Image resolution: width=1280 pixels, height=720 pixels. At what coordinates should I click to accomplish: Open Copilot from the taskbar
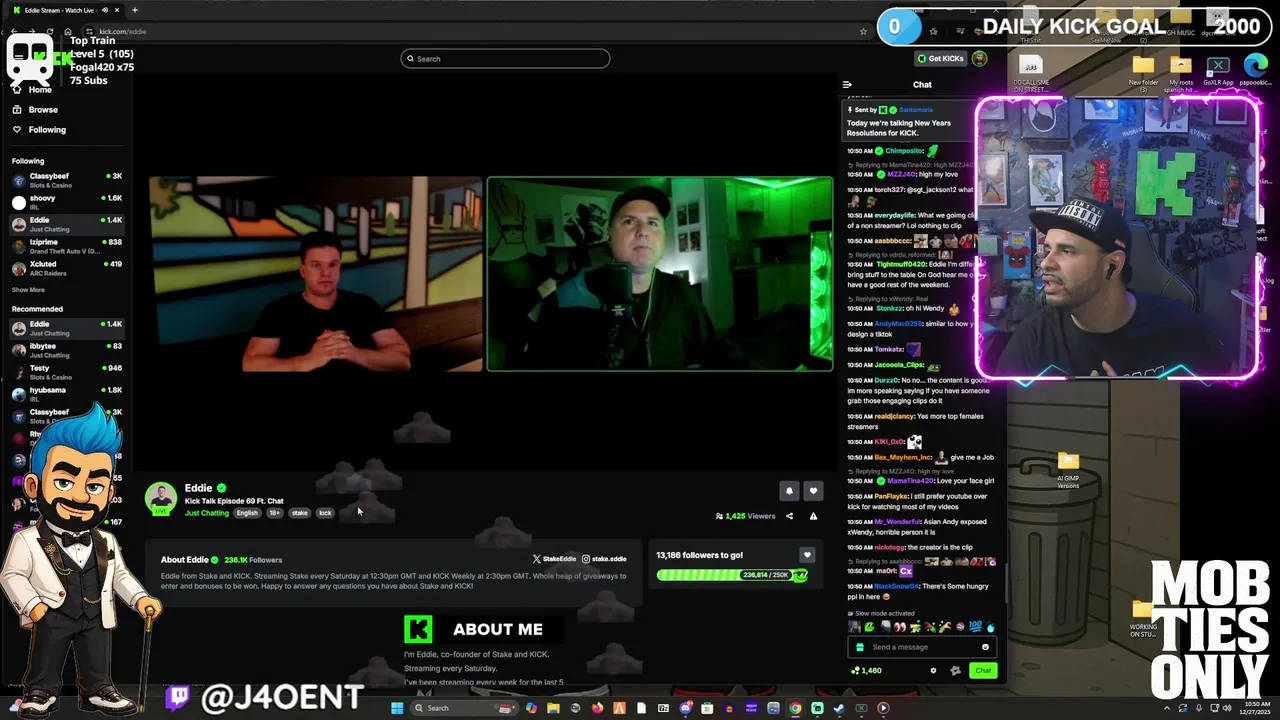coord(531,708)
